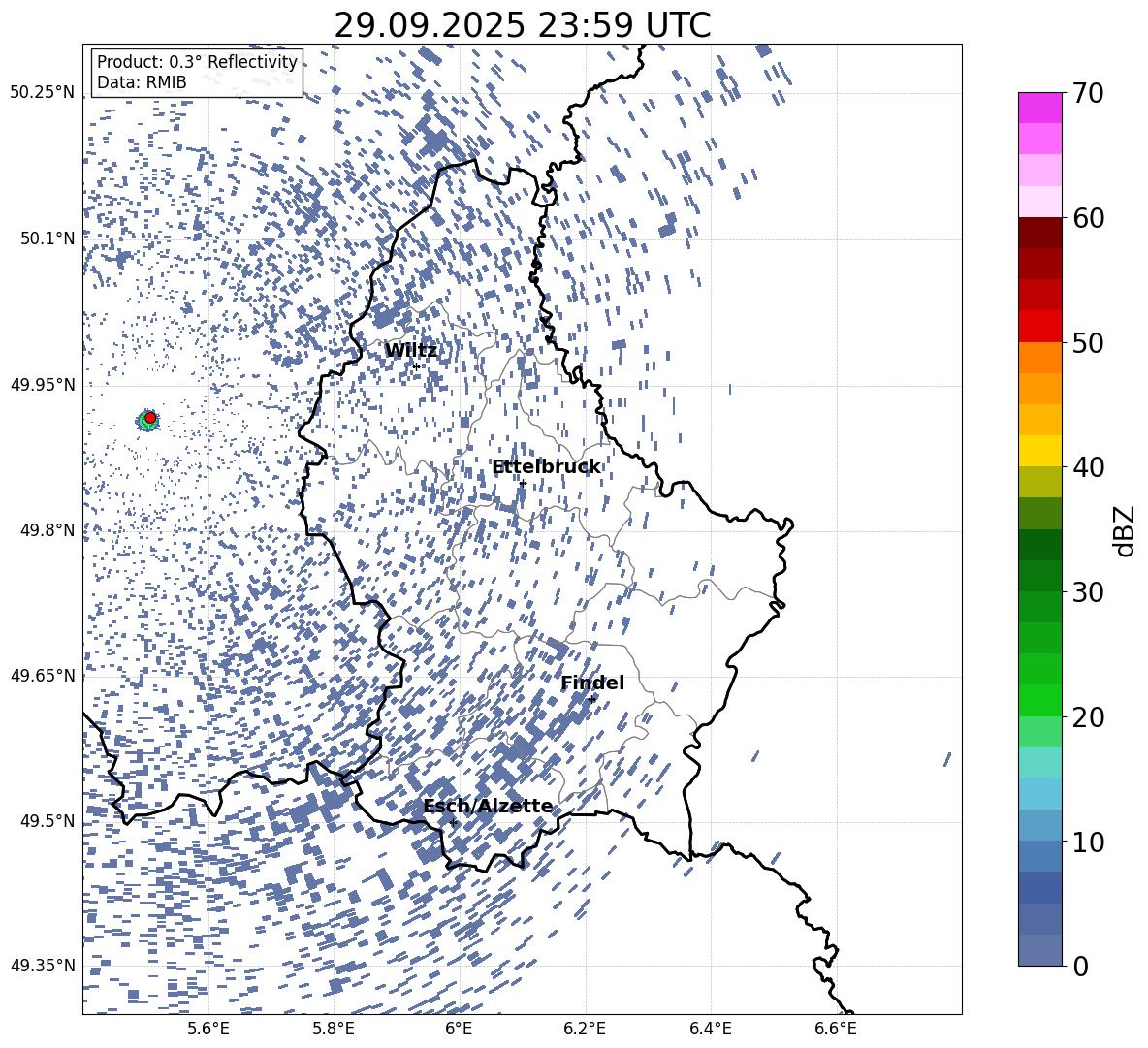Click the dark red colorbar segment below 60

click(1039, 233)
